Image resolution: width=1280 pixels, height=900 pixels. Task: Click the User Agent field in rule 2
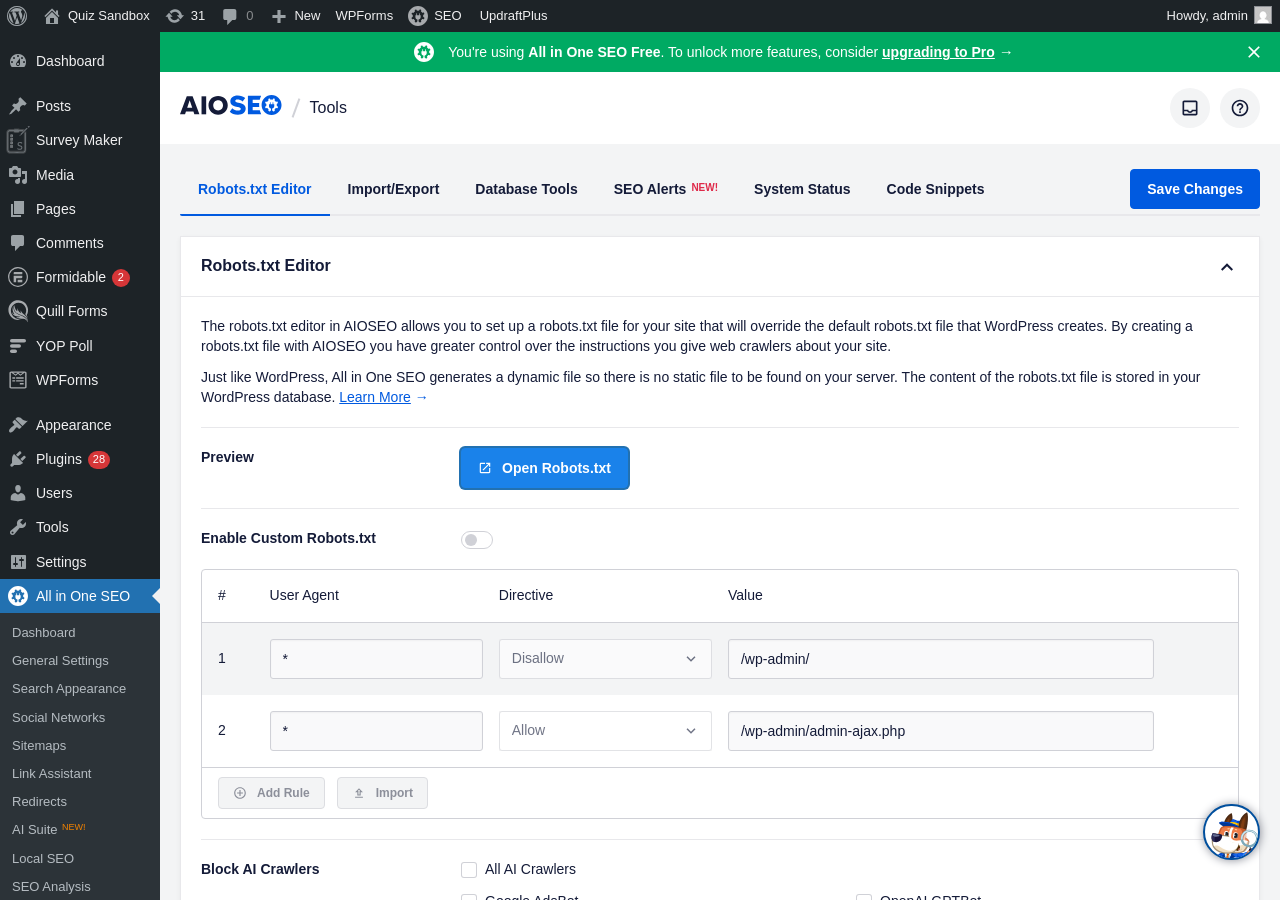point(376,731)
